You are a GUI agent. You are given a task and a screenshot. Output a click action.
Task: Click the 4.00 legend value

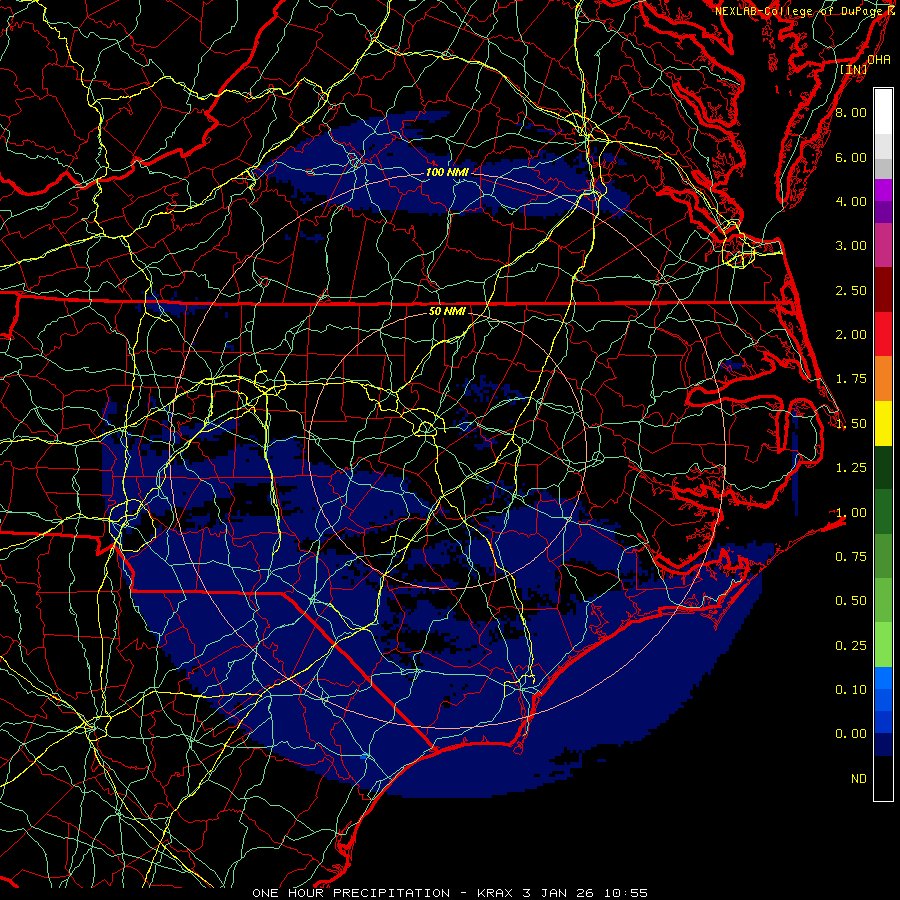pos(851,201)
